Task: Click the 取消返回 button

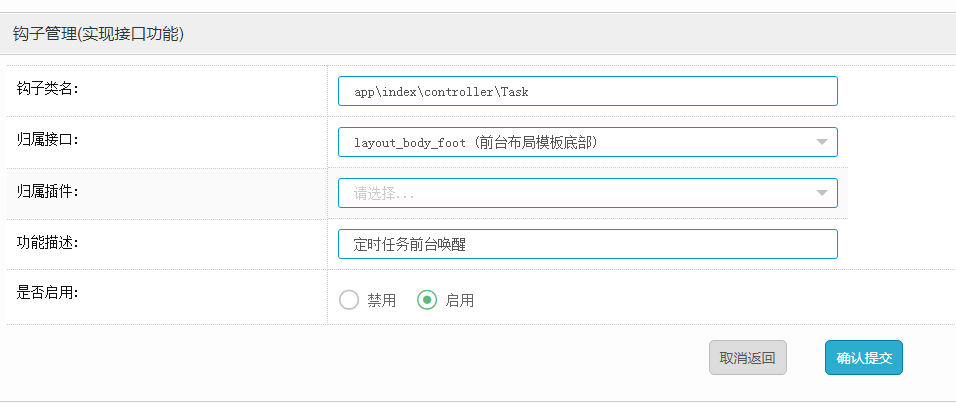Action: (747, 358)
